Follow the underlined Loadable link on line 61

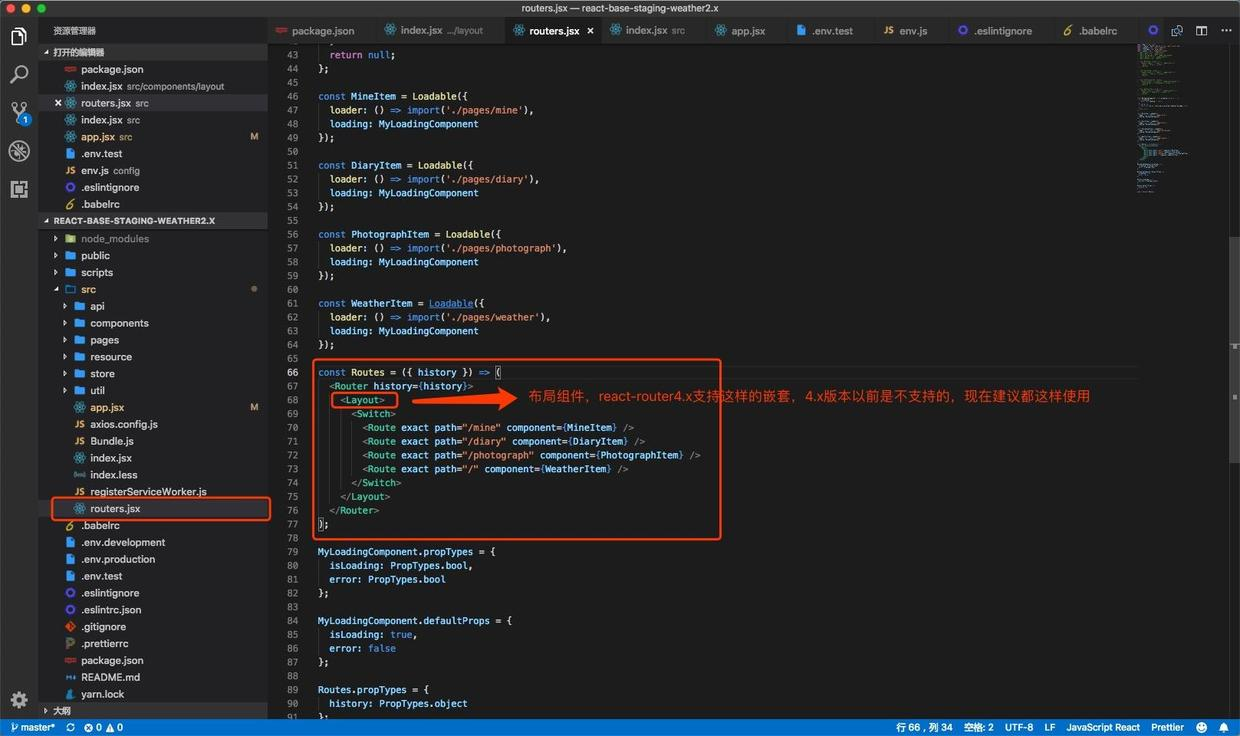point(451,304)
